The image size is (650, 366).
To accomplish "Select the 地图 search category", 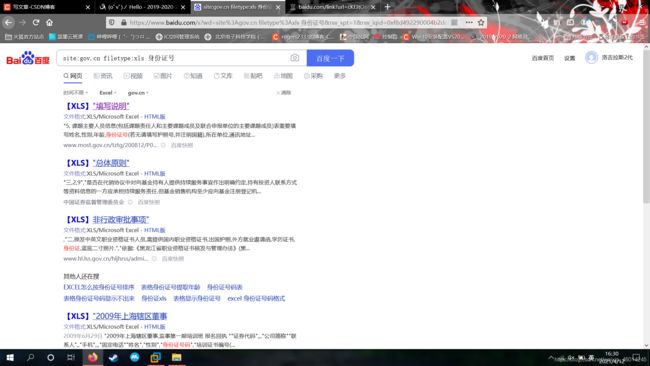I will click(283, 76).
